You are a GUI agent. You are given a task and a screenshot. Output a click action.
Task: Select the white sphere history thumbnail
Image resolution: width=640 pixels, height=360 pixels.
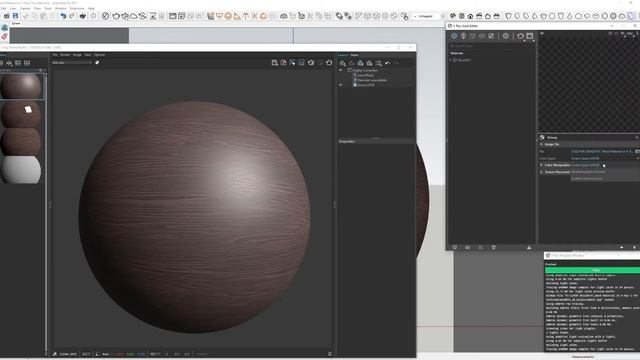point(21,169)
